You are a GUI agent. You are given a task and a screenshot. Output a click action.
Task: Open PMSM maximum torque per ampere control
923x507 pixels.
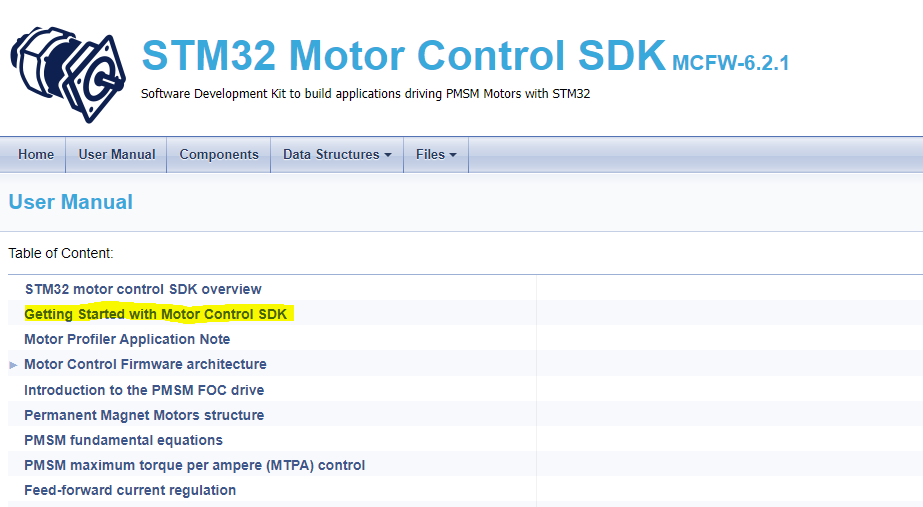(x=195, y=465)
